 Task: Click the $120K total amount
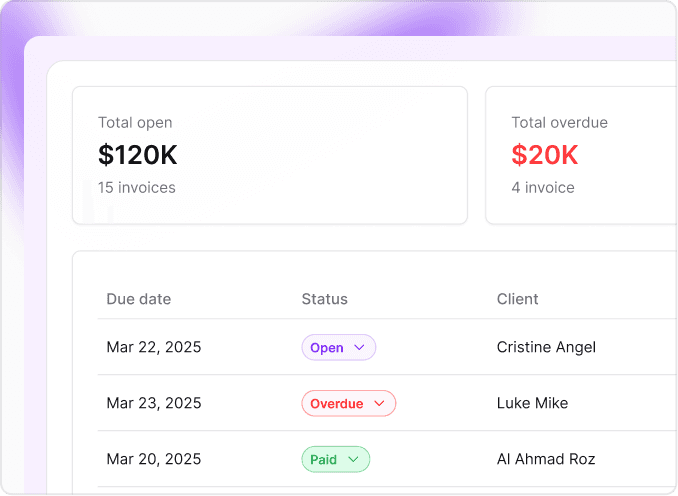[x=138, y=155]
